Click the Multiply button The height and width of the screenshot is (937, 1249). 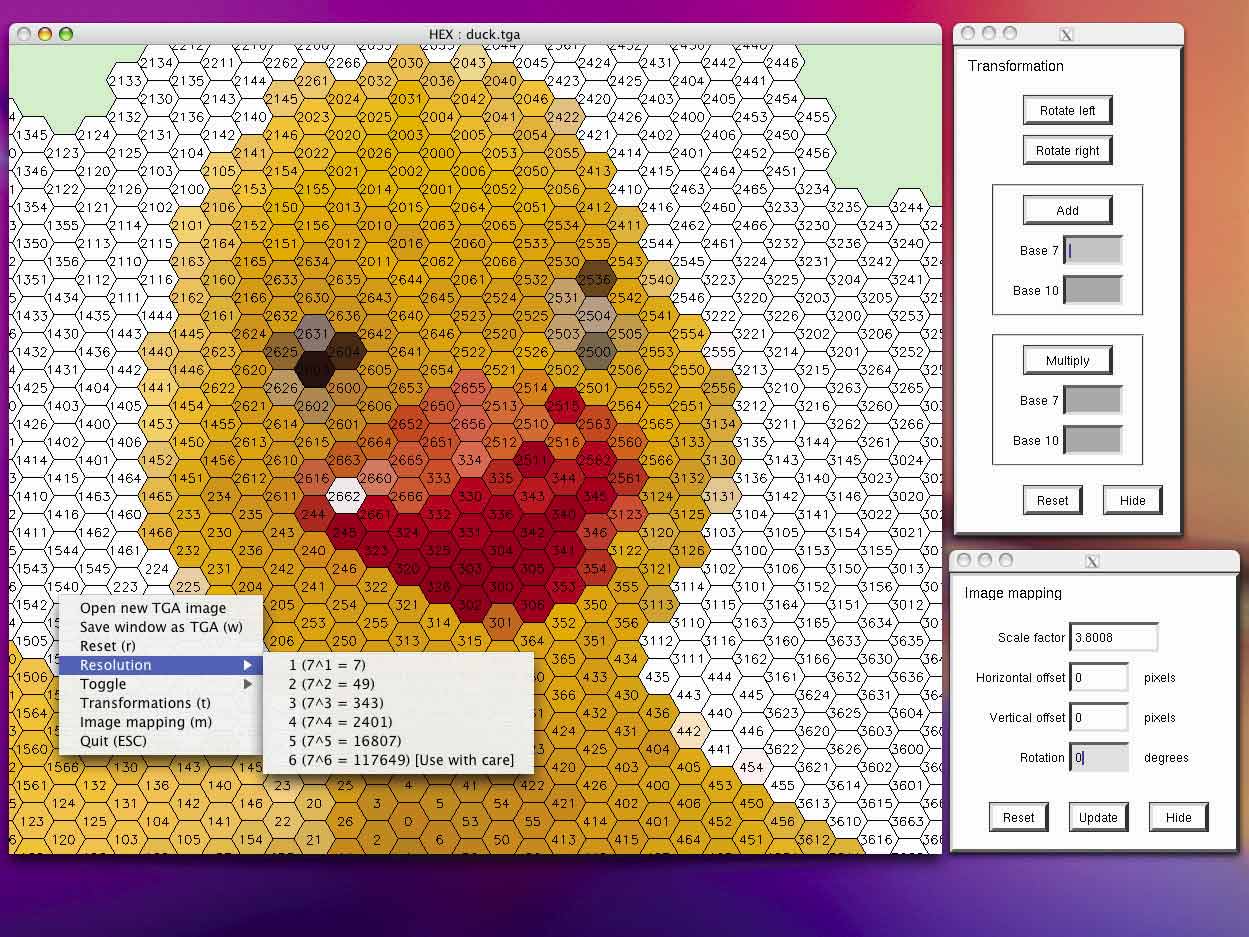1067,361
